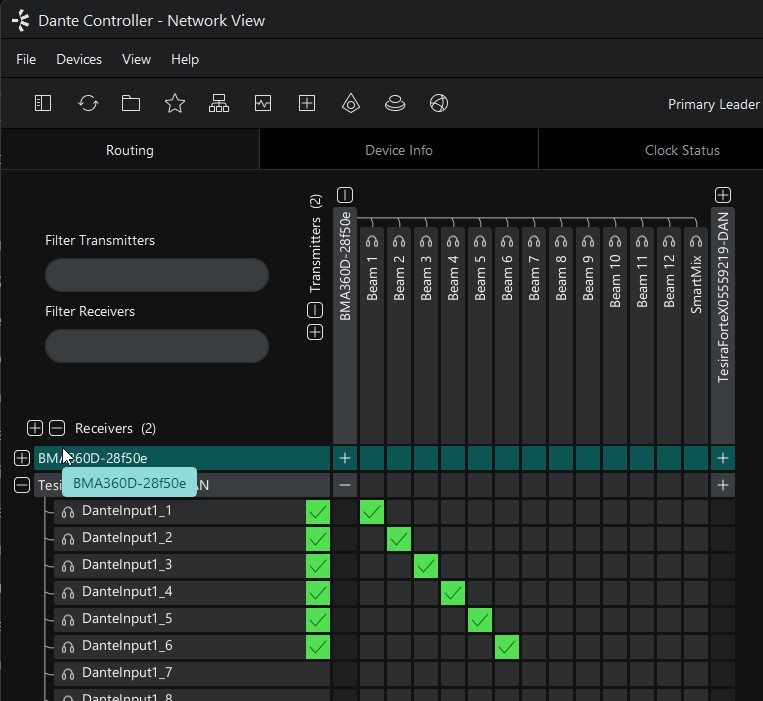Switch to the Device Info tab

tap(399, 150)
